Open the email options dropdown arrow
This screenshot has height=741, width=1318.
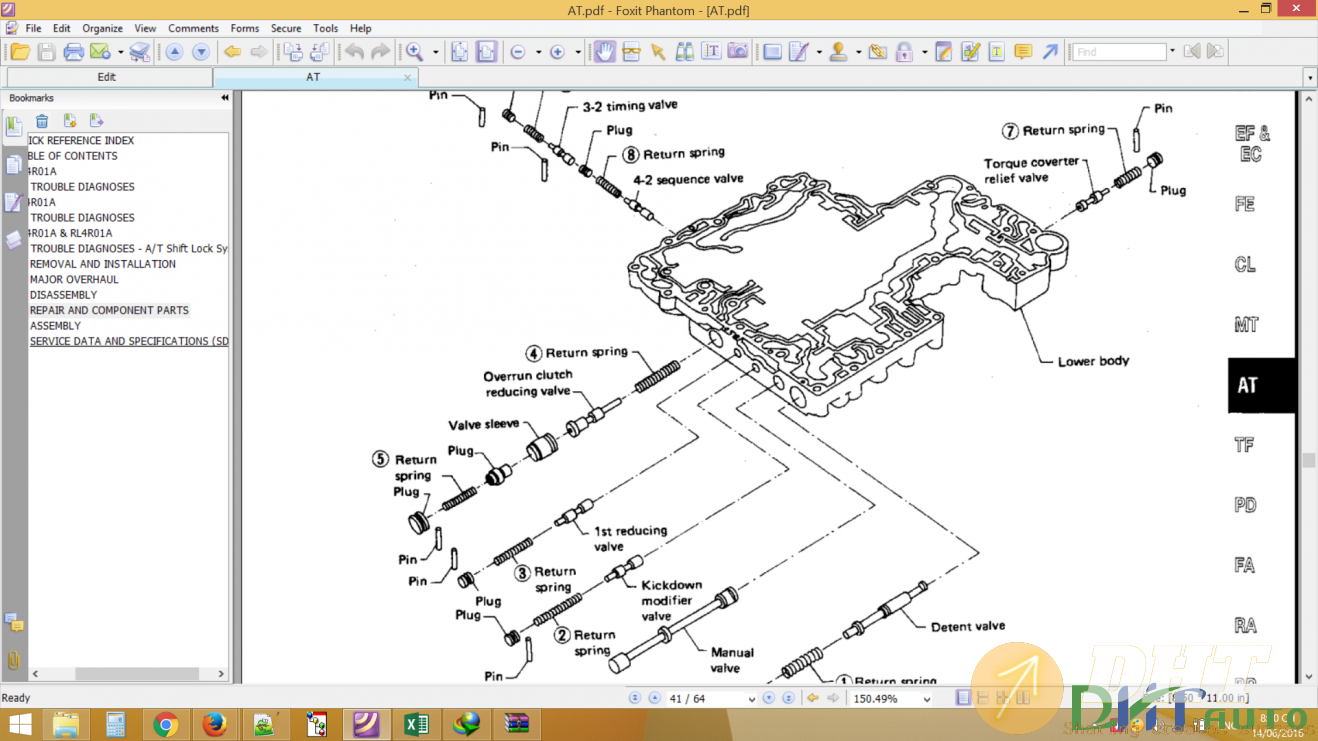pyautogui.click(x=121, y=52)
